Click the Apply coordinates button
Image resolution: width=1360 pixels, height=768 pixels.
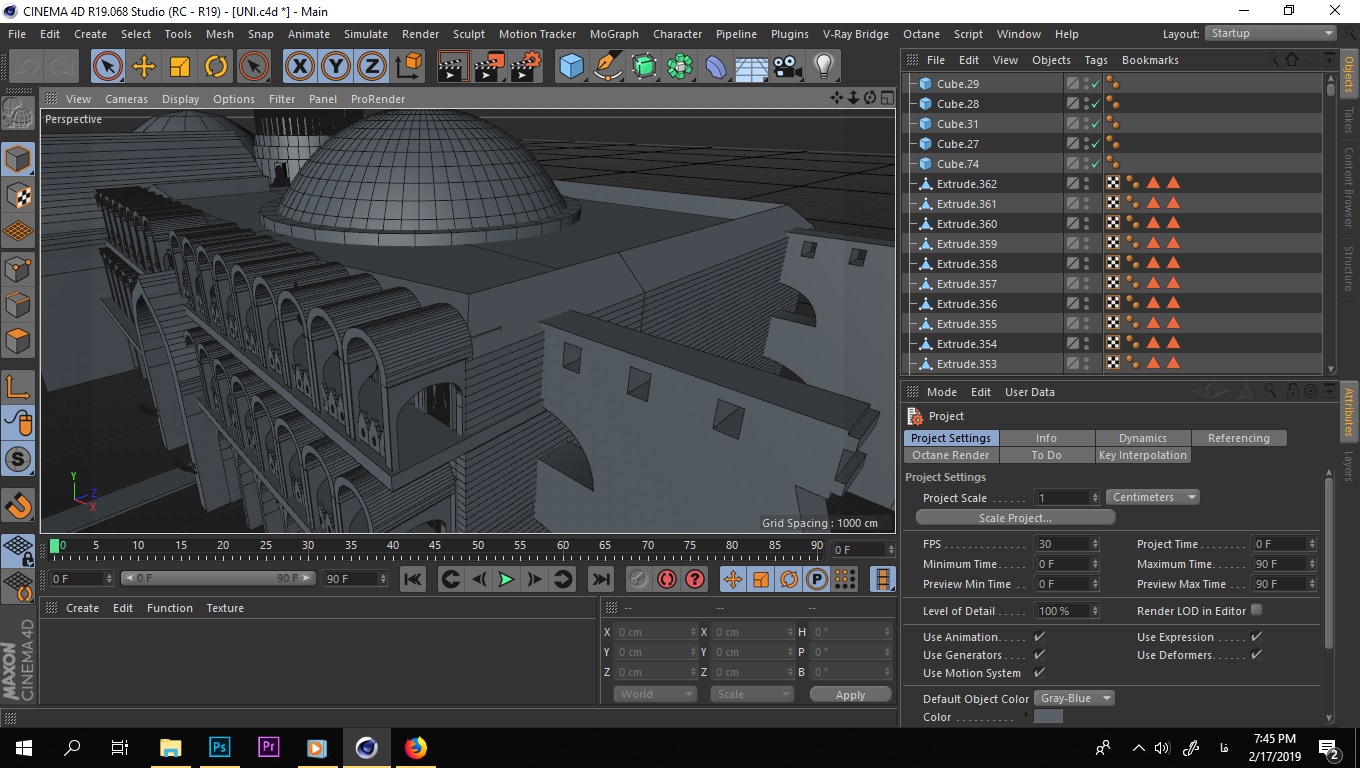click(850, 695)
